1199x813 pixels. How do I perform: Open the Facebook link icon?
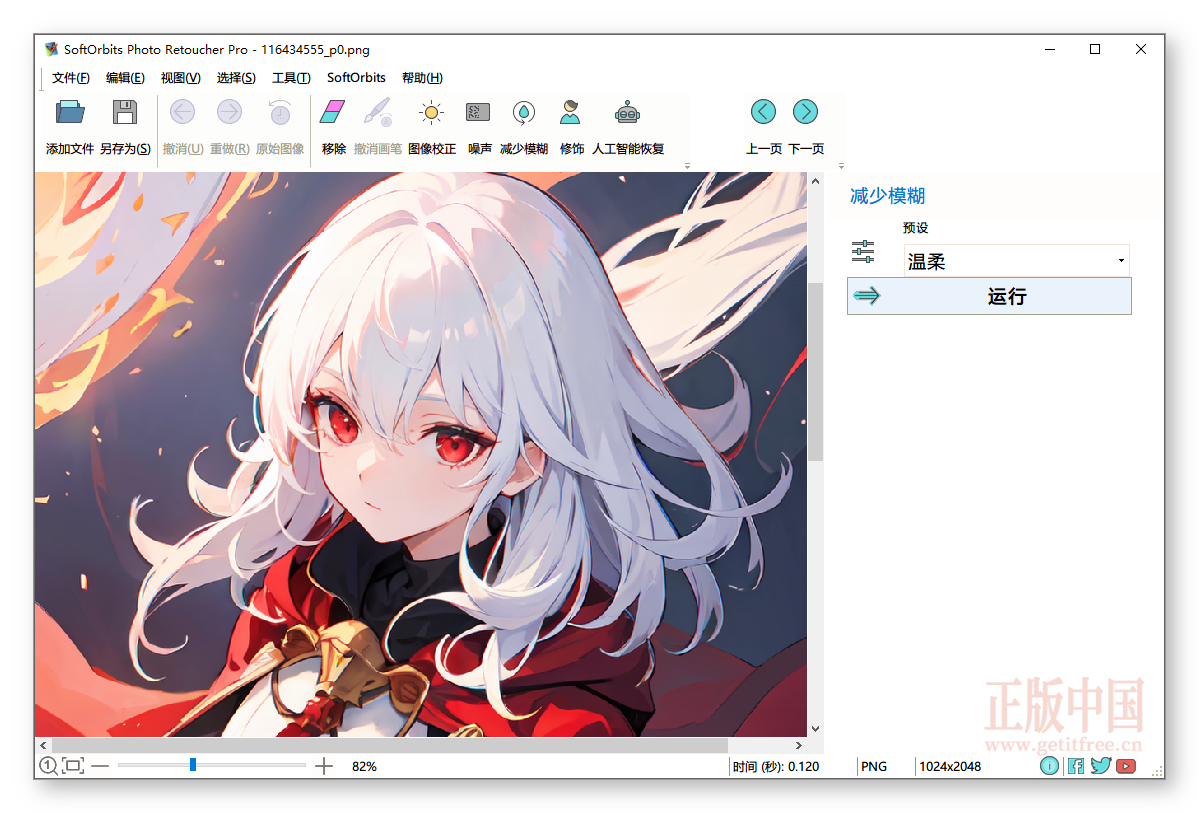click(1075, 766)
